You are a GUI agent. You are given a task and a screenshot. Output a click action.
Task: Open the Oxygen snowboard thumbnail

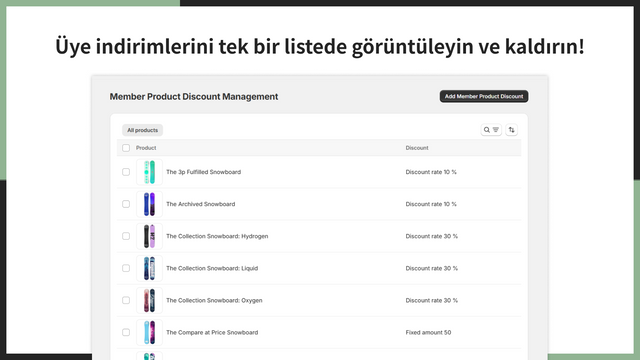pos(149,300)
